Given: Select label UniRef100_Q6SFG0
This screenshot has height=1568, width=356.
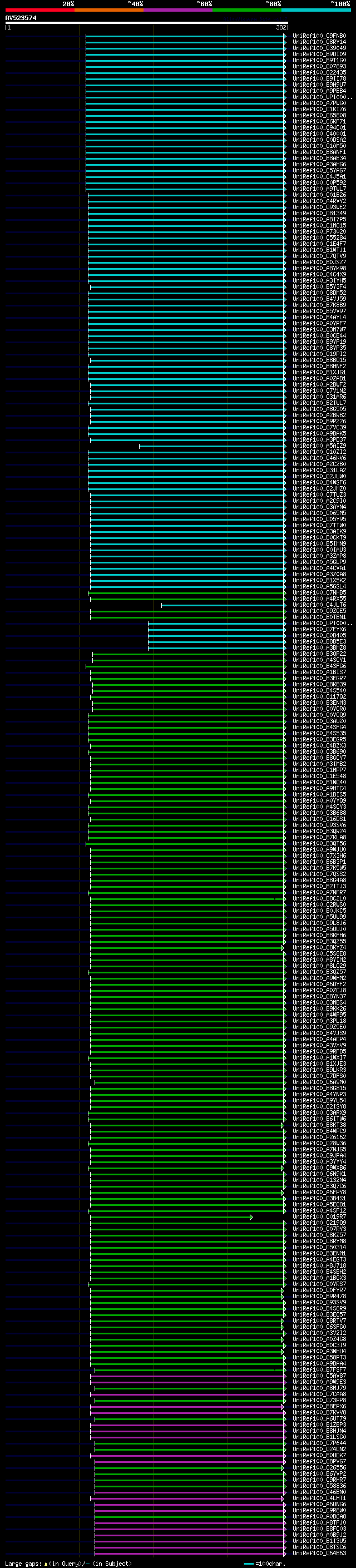Looking at the screenshot, I should pyautogui.click(x=319, y=1327).
